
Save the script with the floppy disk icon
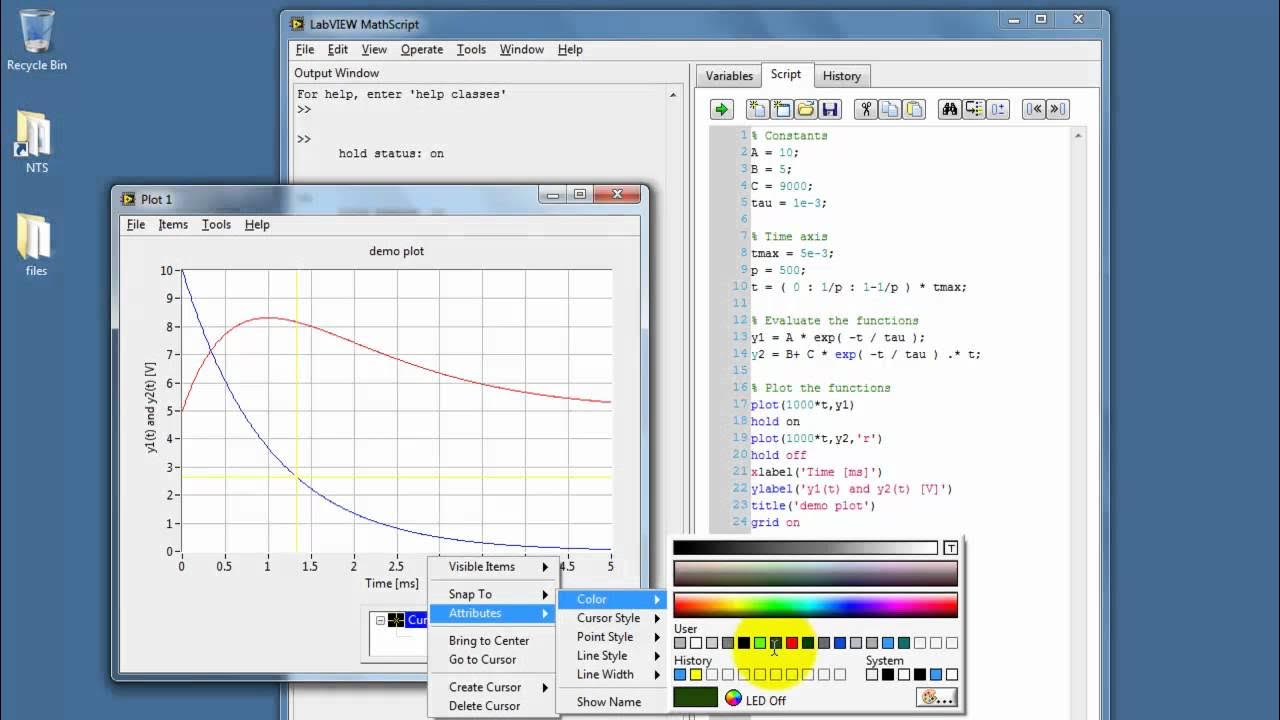click(x=829, y=109)
